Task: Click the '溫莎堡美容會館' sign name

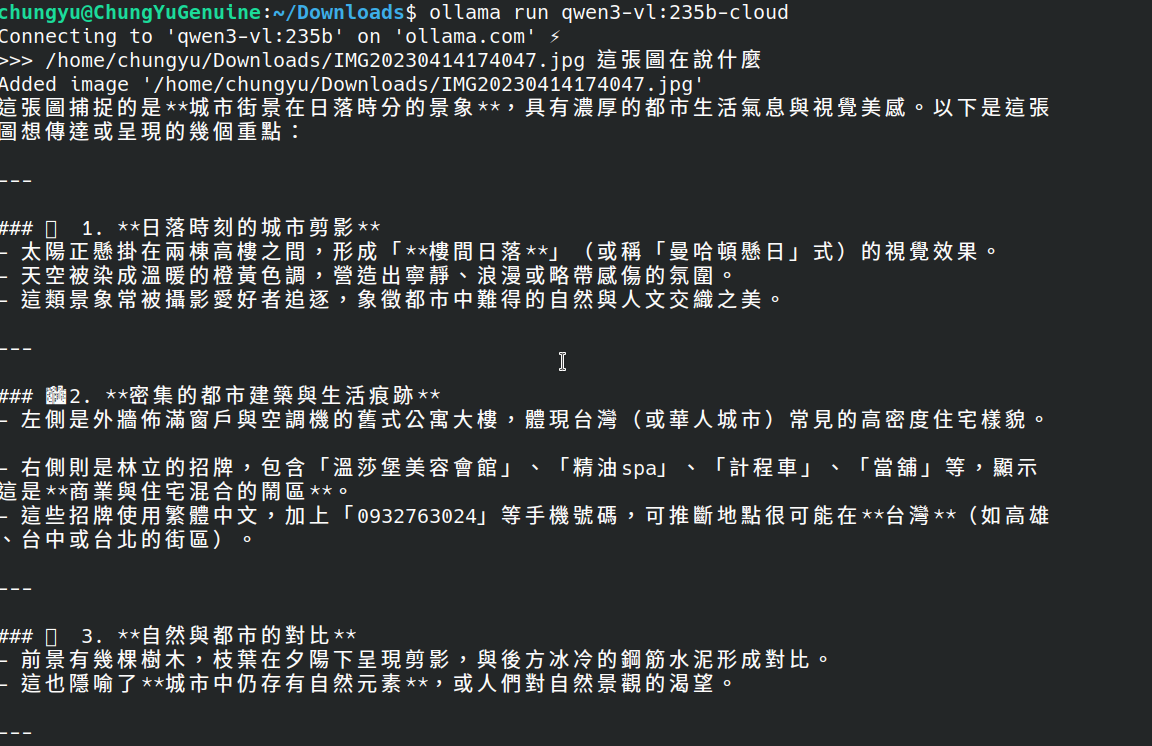Action: [x=416, y=467]
